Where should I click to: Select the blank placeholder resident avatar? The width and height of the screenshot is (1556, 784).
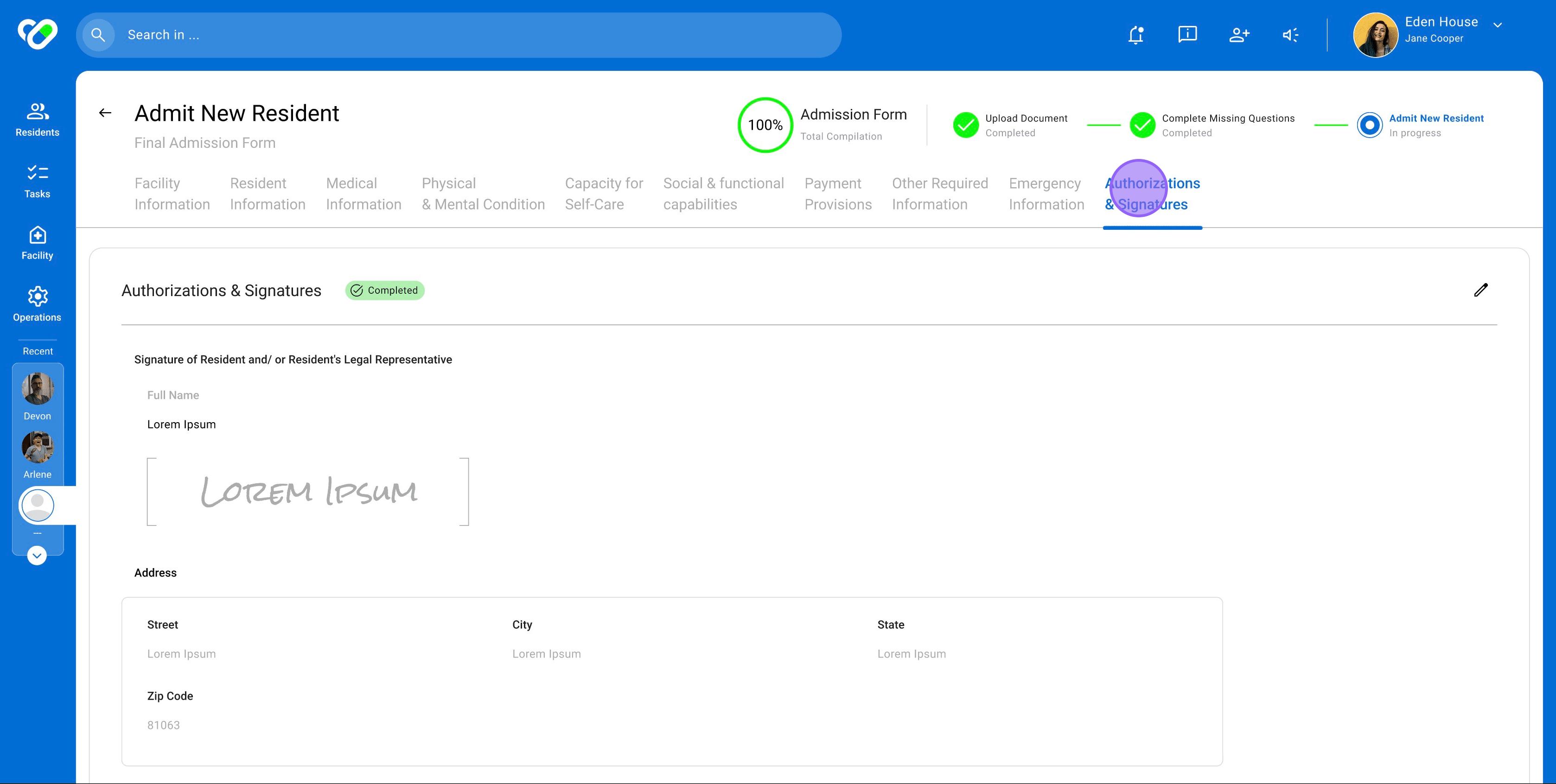38,505
